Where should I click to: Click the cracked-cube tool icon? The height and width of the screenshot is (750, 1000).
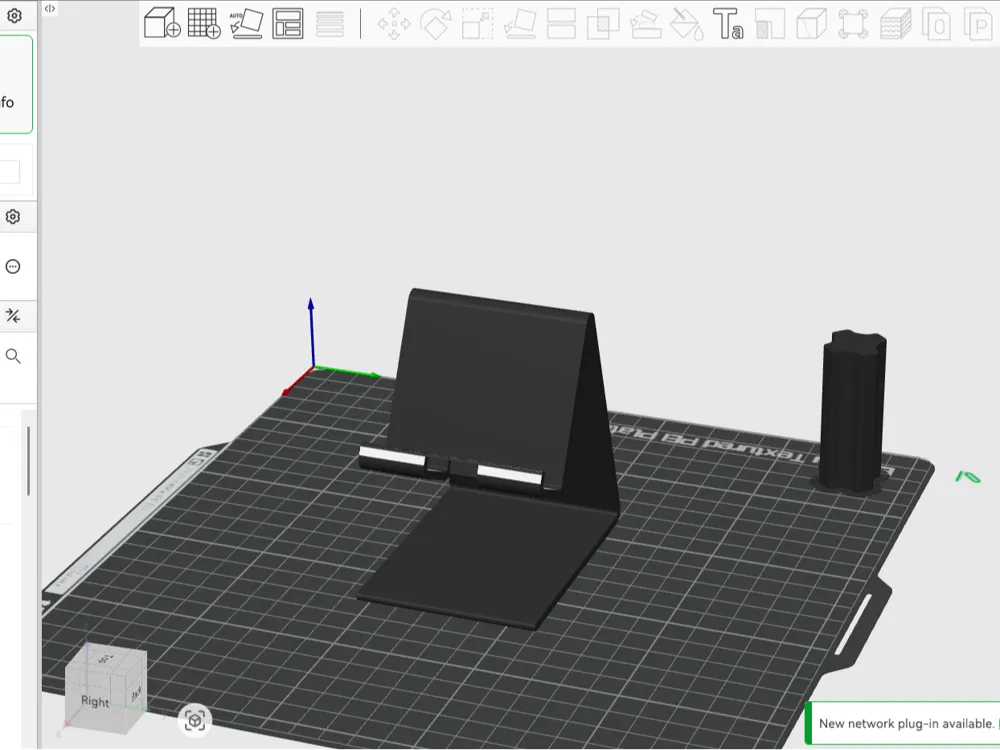tap(812, 24)
